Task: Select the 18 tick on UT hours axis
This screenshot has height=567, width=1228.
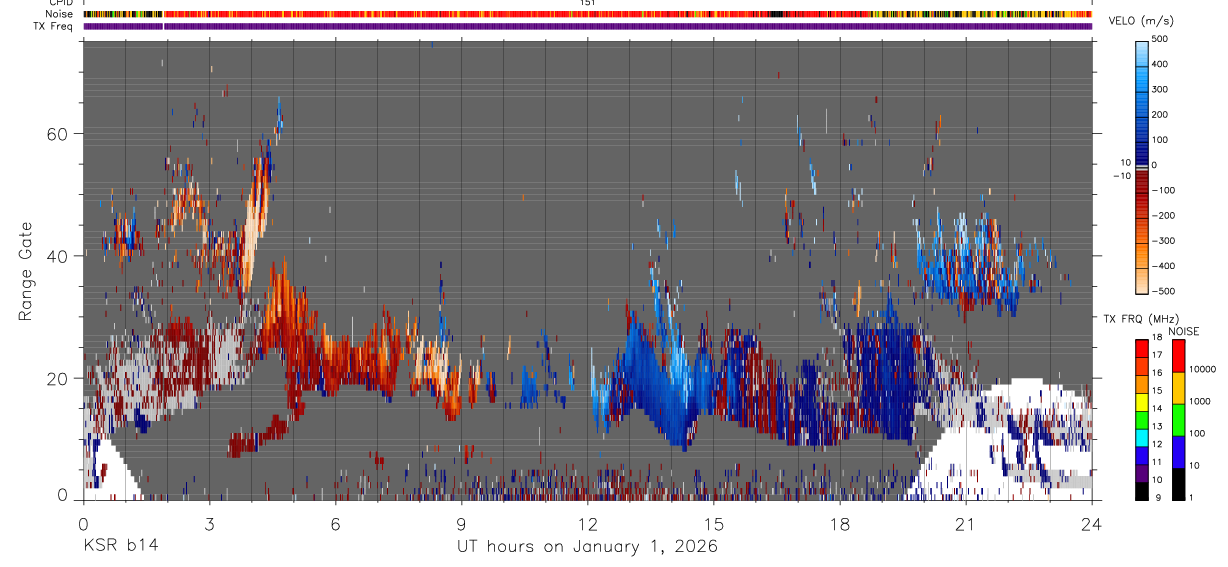Action: pos(839,523)
